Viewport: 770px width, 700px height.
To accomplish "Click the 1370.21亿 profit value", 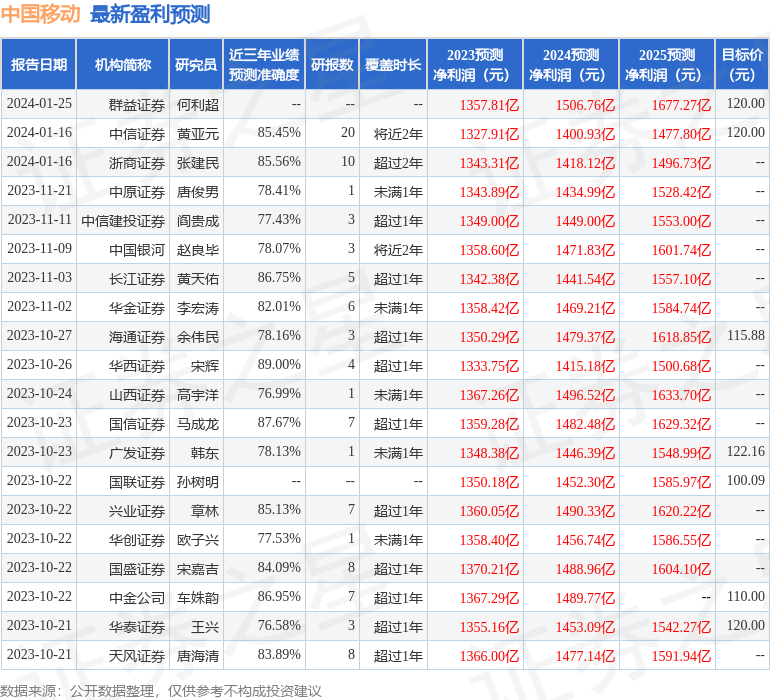I will tap(489, 569).
